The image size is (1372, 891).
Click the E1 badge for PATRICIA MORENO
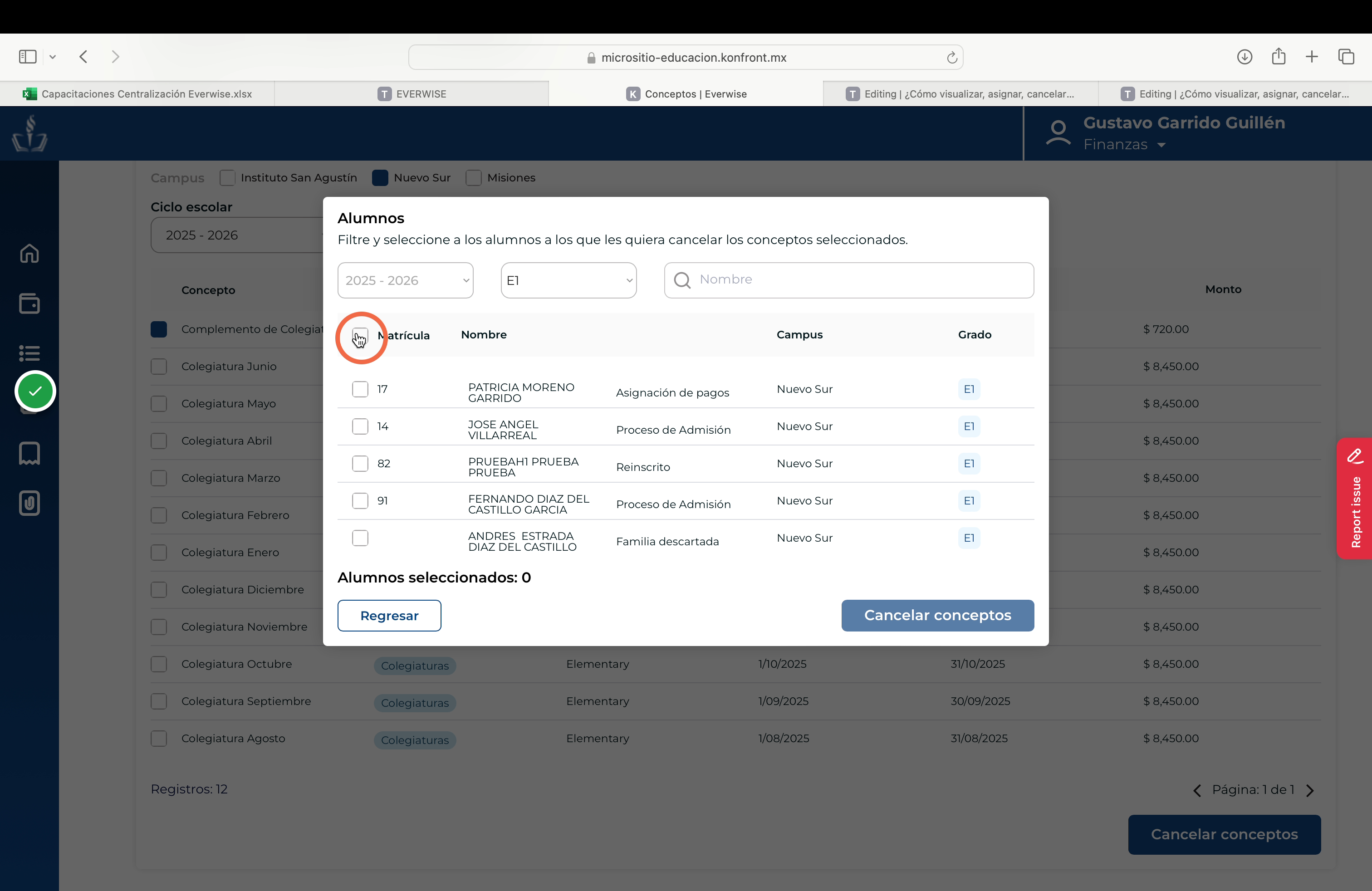click(x=969, y=390)
